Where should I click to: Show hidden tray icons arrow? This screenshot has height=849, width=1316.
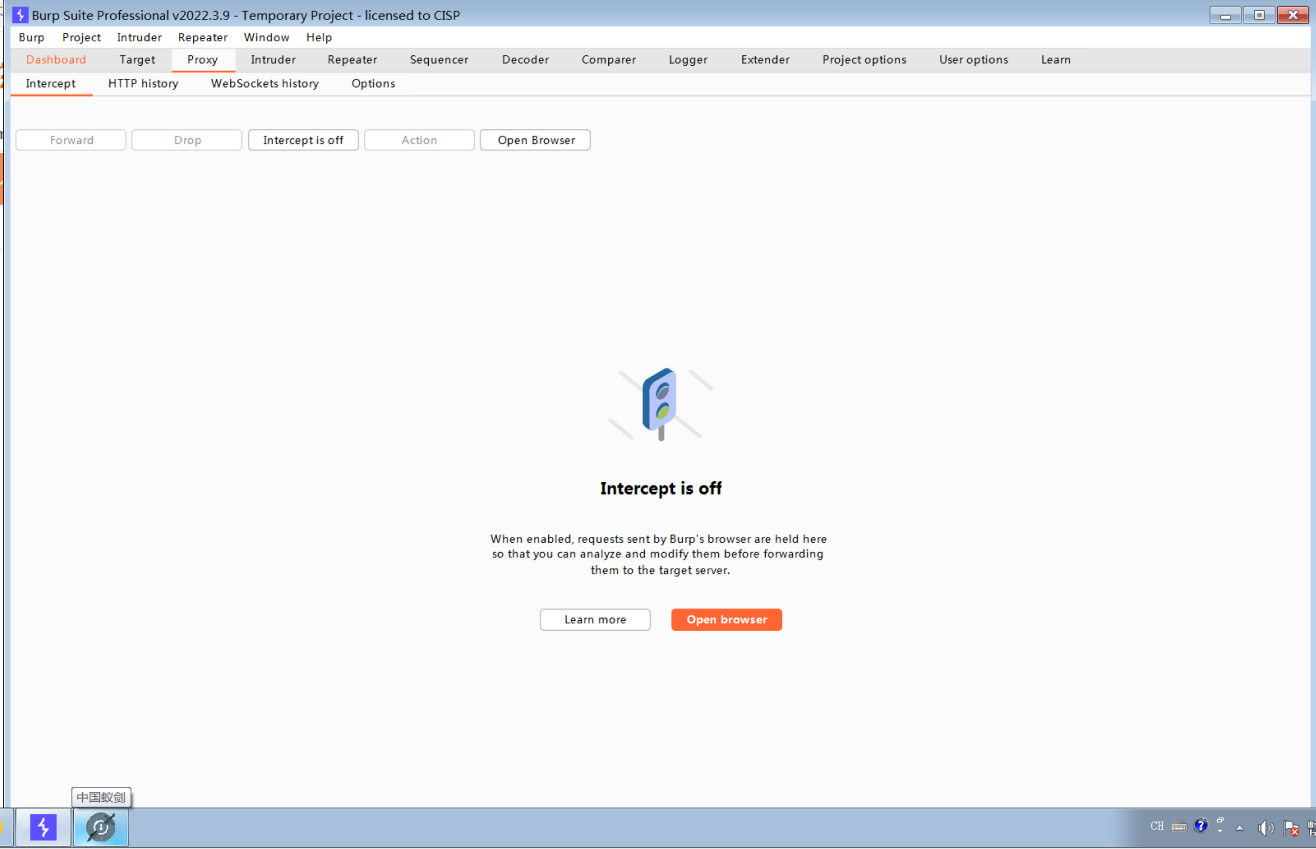(1239, 828)
